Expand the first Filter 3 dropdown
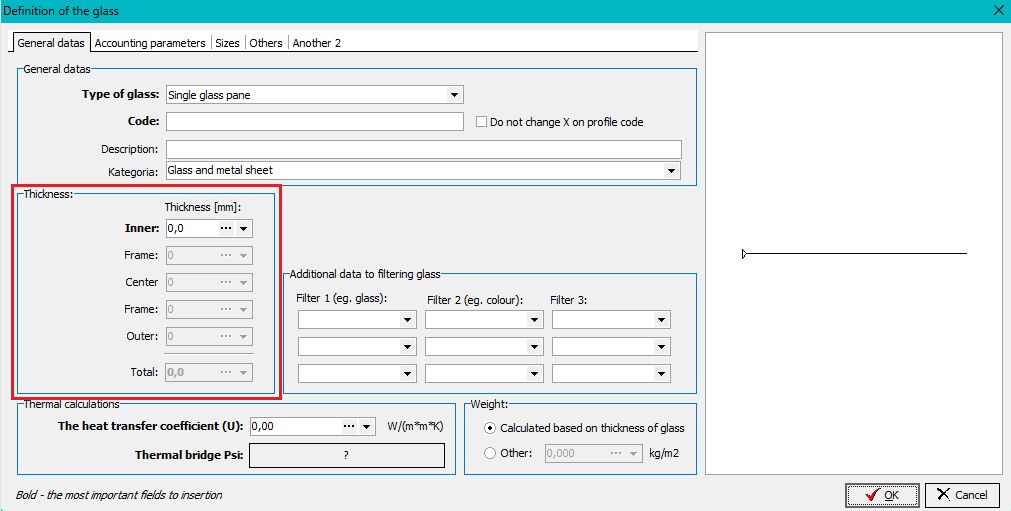1011x511 pixels. 662,320
